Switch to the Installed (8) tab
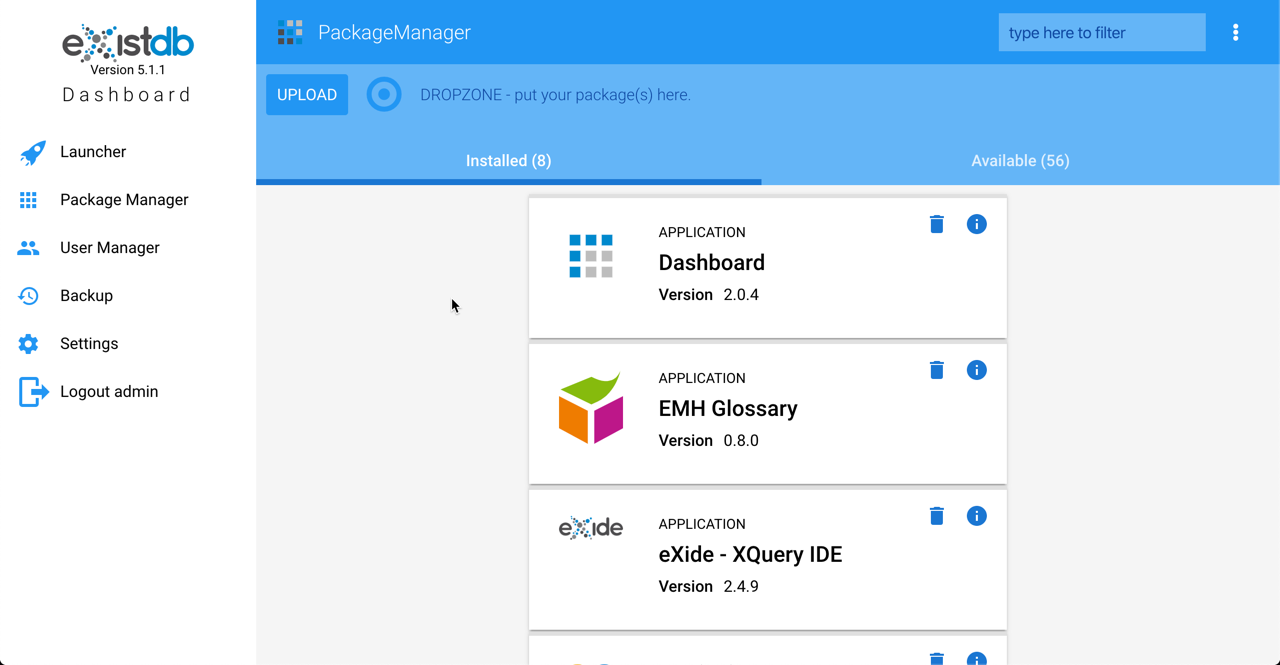 click(508, 161)
